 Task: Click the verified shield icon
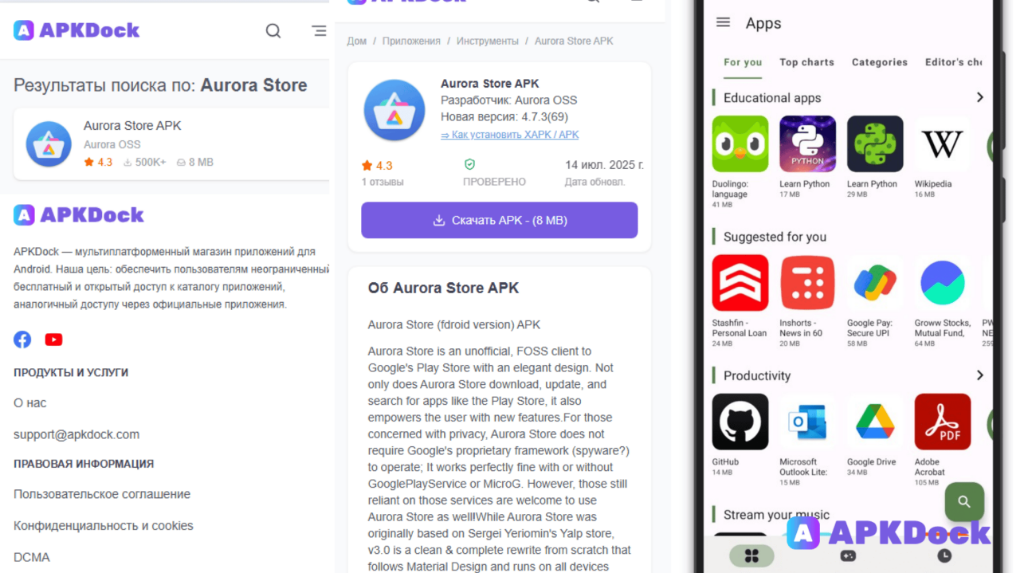click(470, 165)
